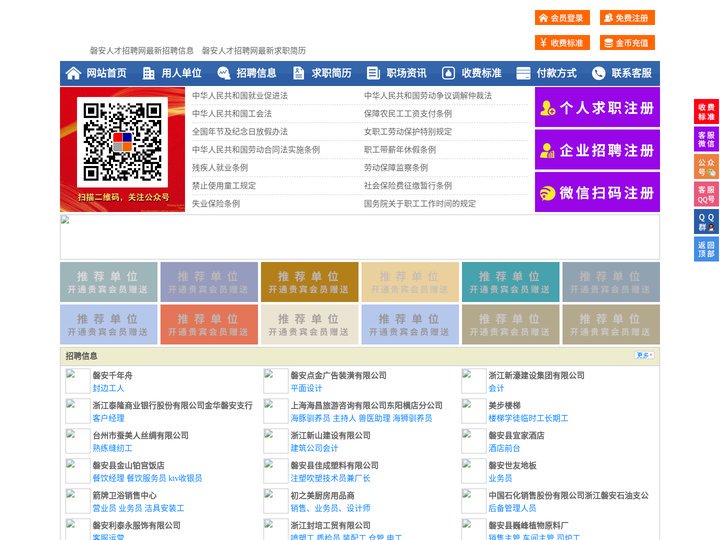Click 磐安人才招聘网最新求职简历 header link

click(x=253, y=51)
